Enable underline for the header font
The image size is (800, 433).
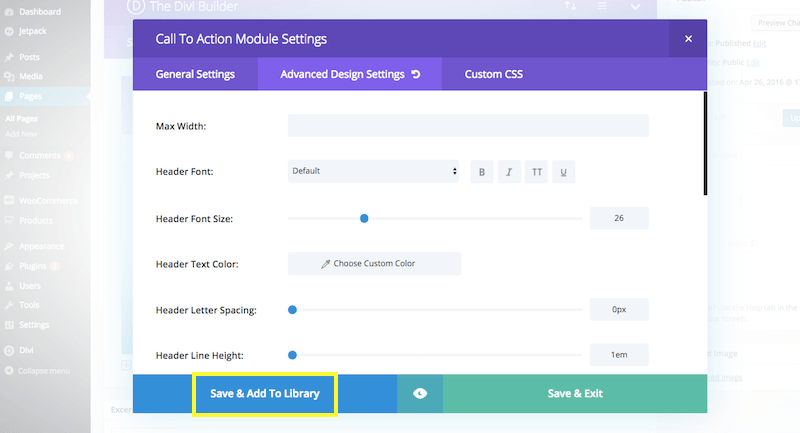(564, 172)
